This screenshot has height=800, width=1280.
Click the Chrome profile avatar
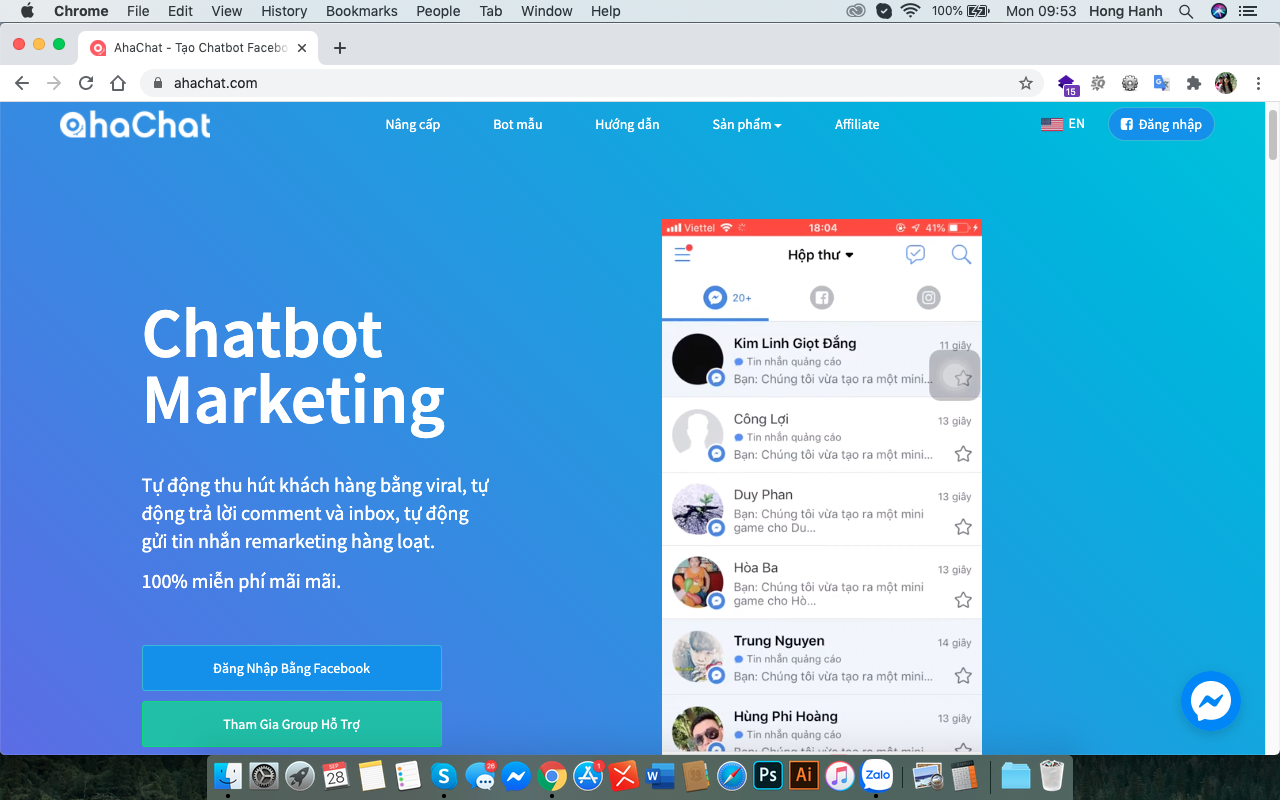tap(1225, 83)
